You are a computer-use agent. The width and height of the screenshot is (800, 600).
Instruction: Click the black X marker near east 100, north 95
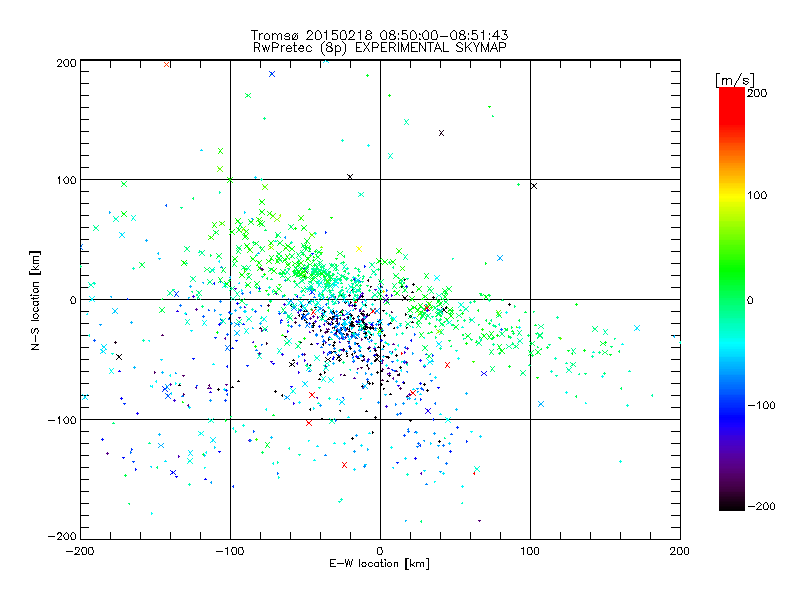[534, 186]
